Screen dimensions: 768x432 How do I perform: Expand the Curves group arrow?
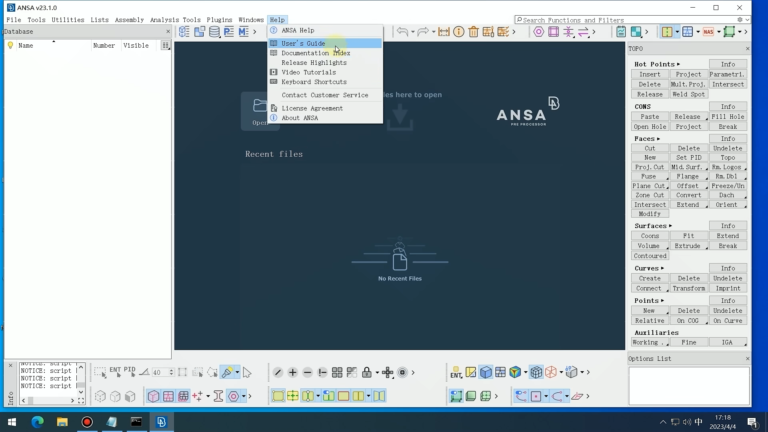pyautogui.click(x=662, y=268)
